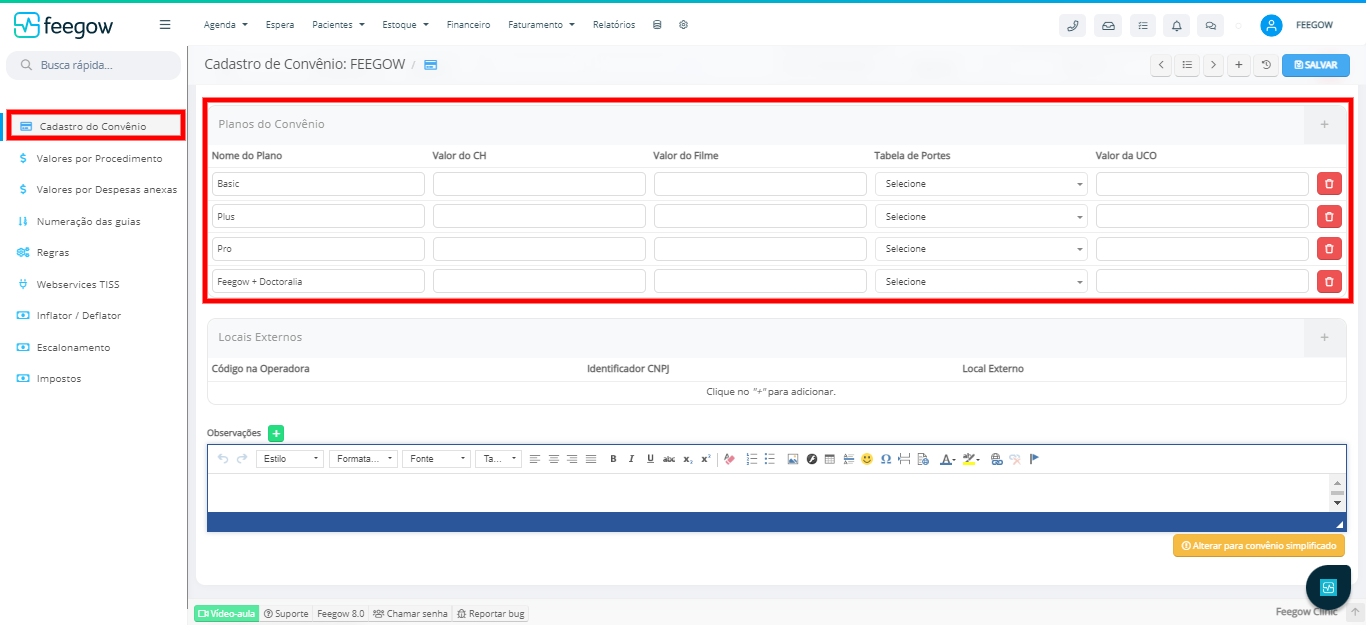Viewport: 1366px width, 625px height.
Task: Toggle bulleted list
Action: coord(770,459)
